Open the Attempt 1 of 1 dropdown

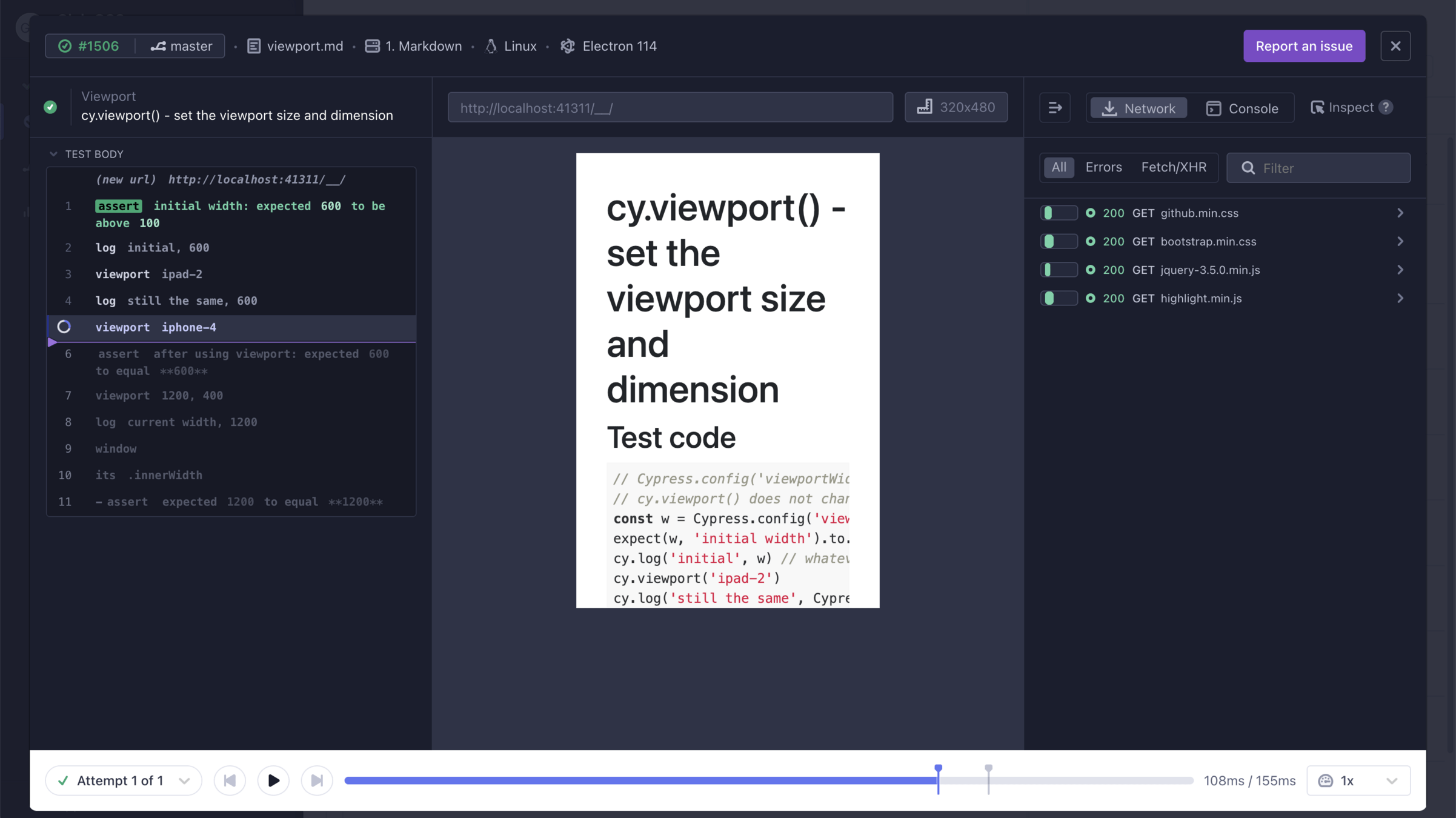pos(124,780)
